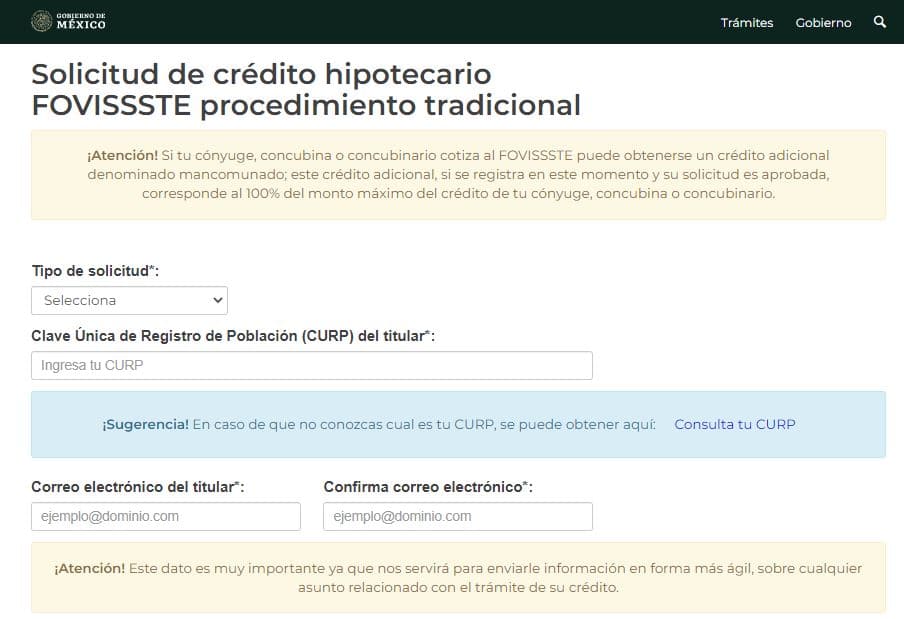Expand the Tipo de solicitud dropdown
904x619 pixels.
(129, 300)
